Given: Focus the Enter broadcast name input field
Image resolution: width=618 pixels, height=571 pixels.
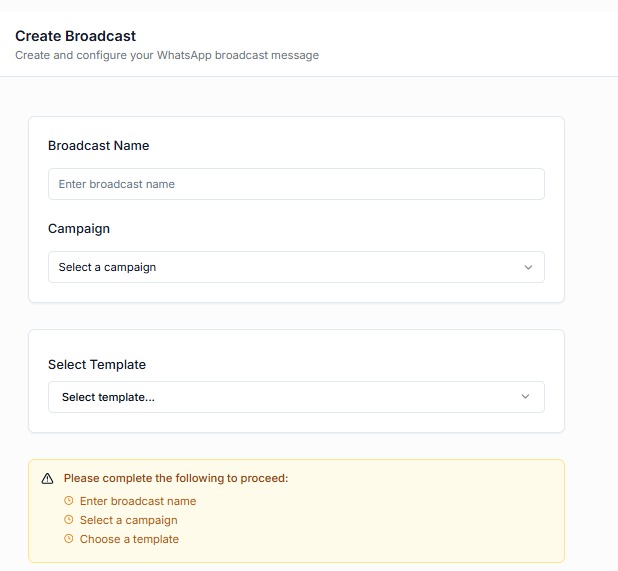Looking at the screenshot, I should (296, 184).
